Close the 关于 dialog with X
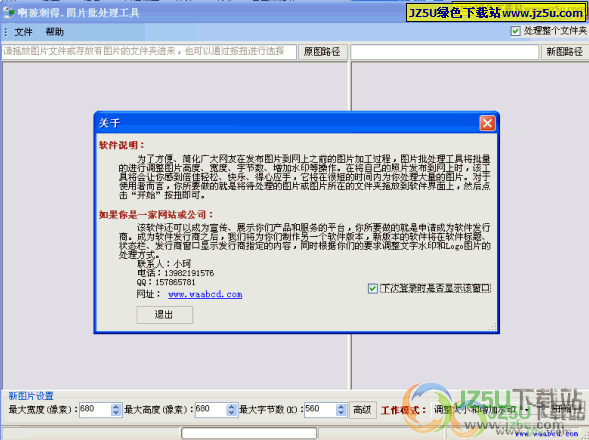Screen dimensions: 589x440 [x=488, y=123]
